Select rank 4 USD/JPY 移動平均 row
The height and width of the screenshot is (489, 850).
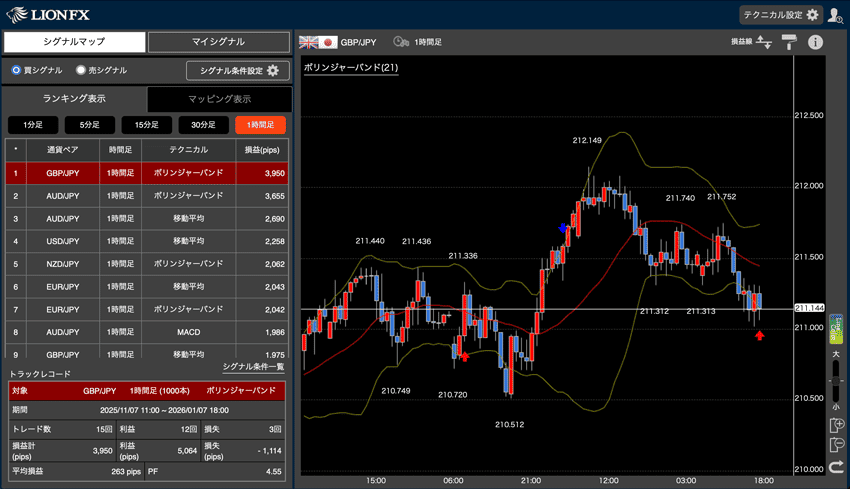tap(147, 241)
